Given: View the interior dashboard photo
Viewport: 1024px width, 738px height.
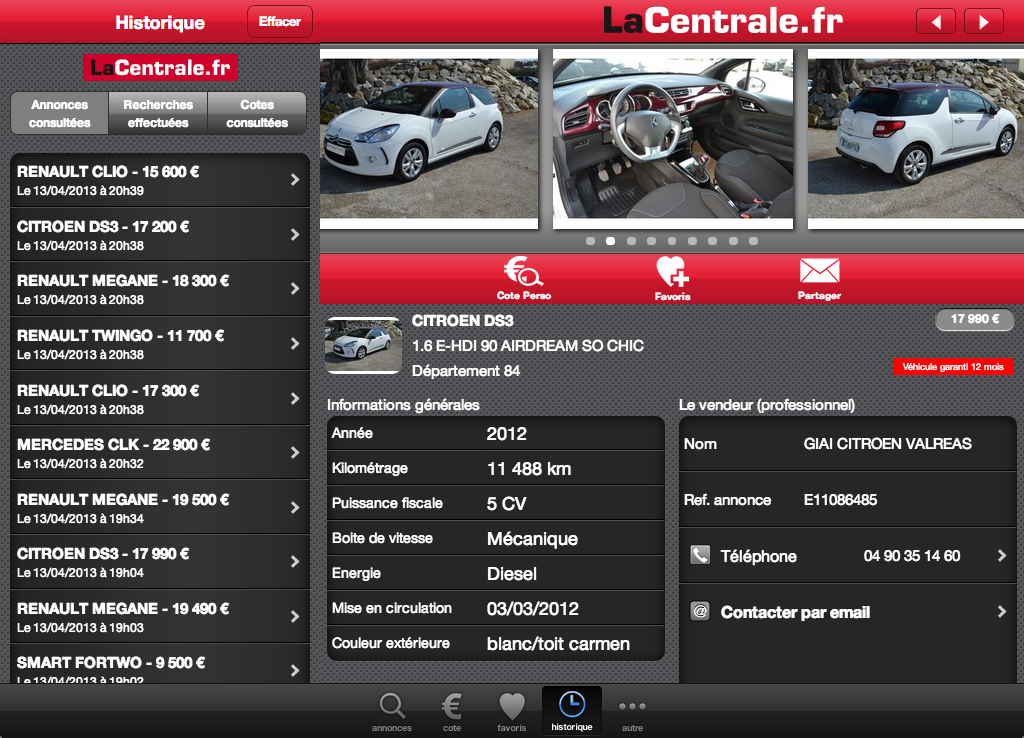Looking at the screenshot, I should click(673, 138).
